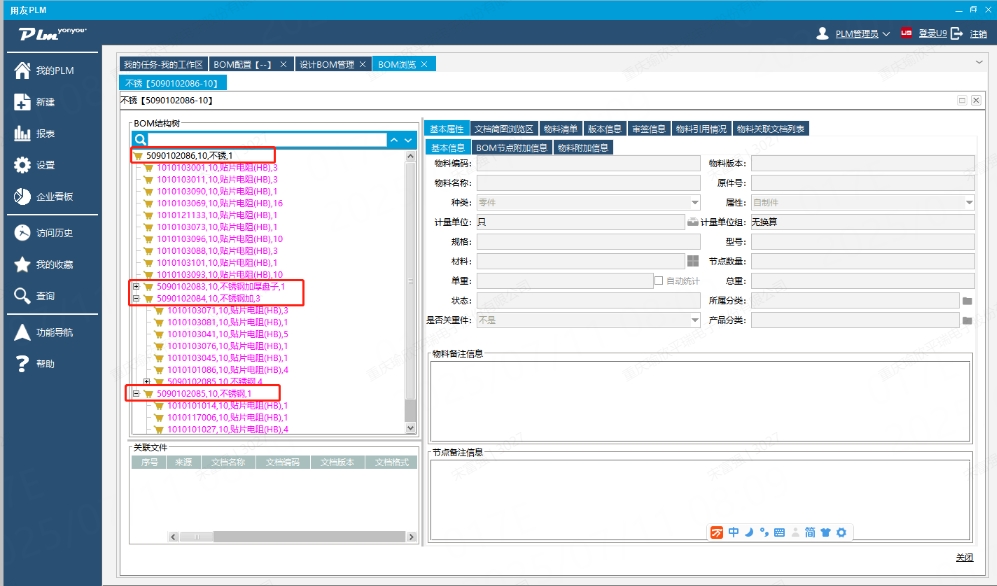The width and height of the screenshot is (997, 586).
Task: Open the 物料清单 tab
Action: (561, 129)
